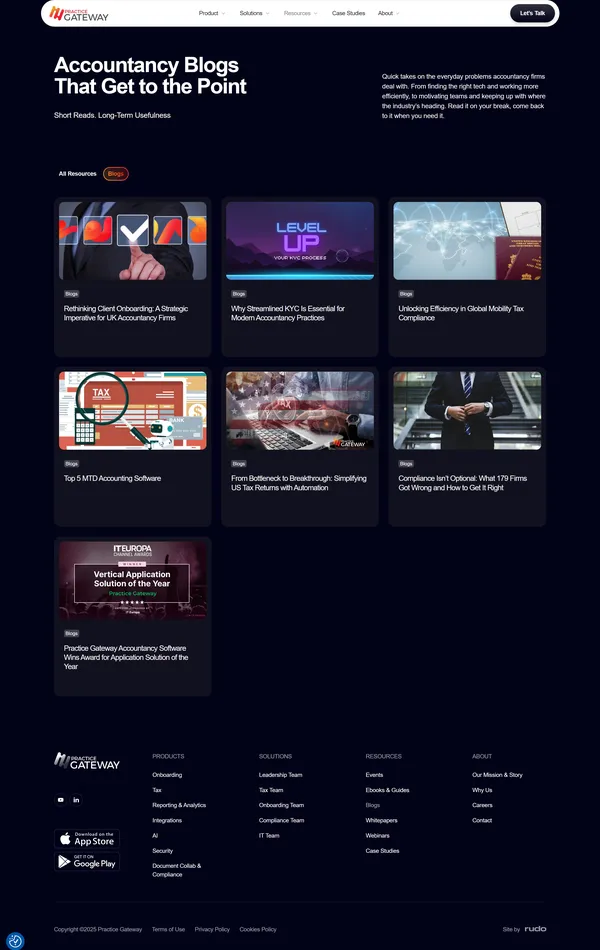Click the Let's Talk button

(532, 14)
